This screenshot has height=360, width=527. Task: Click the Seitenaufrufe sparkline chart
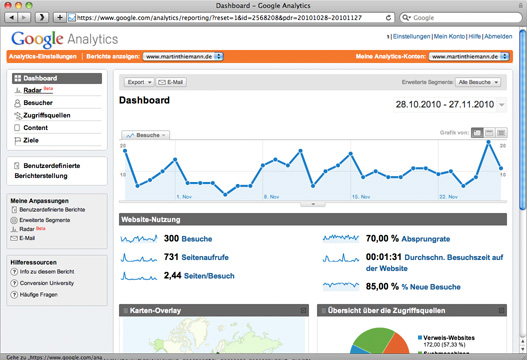pyautogui.click(x=139, y=257)
